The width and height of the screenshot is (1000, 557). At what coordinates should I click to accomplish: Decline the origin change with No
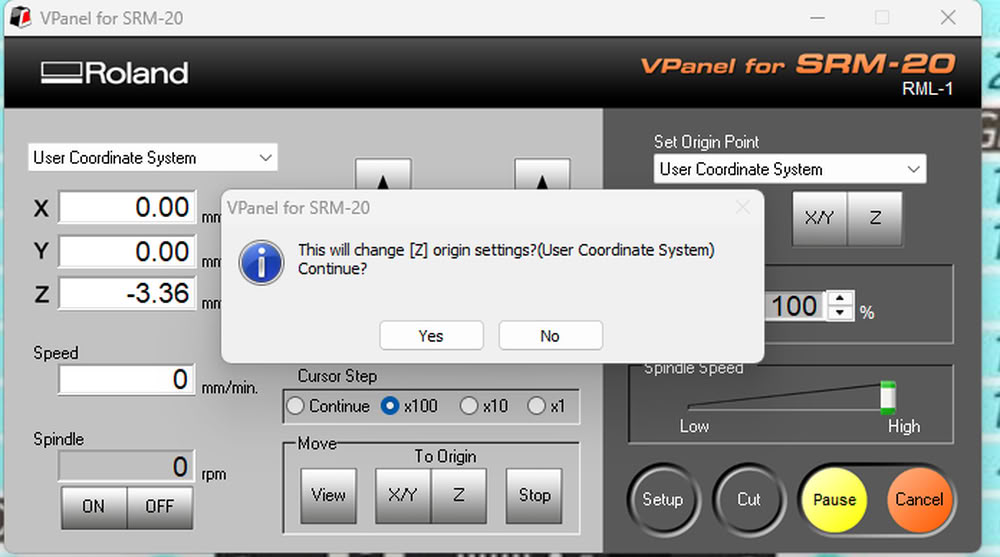[x=550, y=336]
